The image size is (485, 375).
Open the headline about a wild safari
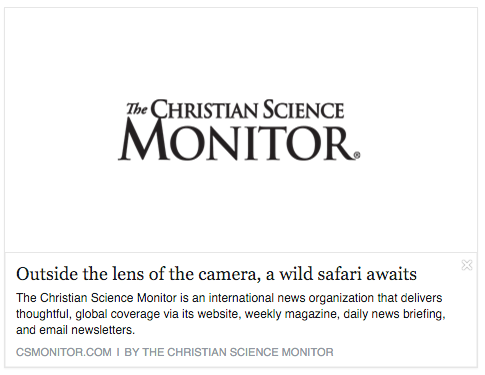(216, 274)
